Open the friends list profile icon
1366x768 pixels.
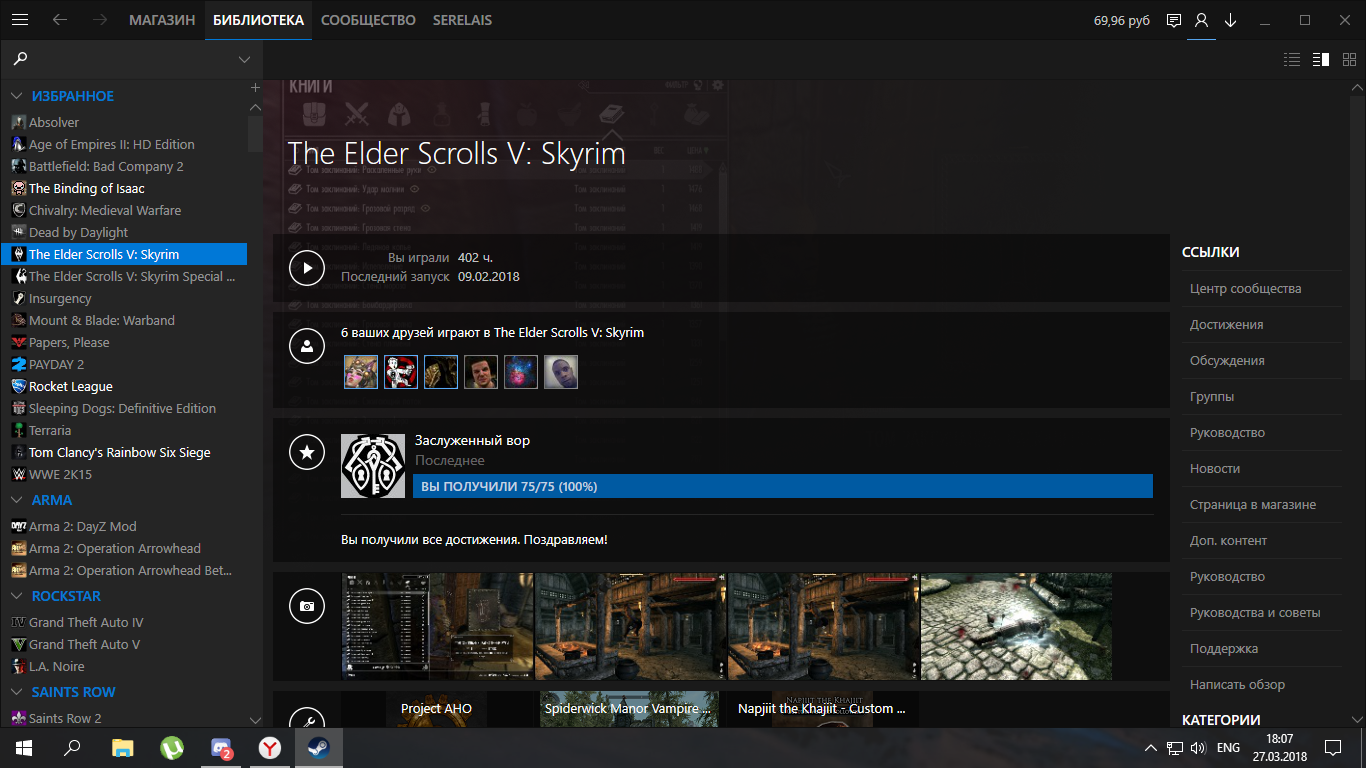pyautogui.click(x=1202, y=21)
